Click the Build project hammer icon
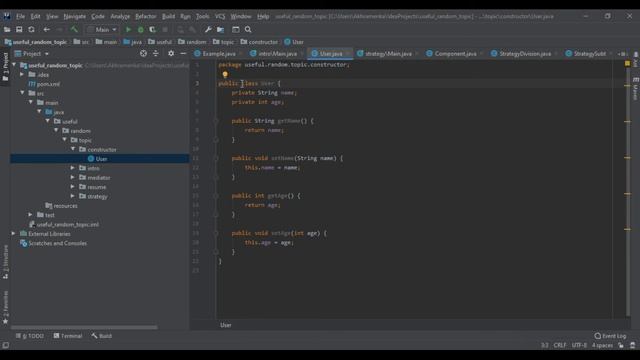Image resolution: width=640 pixels, height=360 pixels. 74,30
